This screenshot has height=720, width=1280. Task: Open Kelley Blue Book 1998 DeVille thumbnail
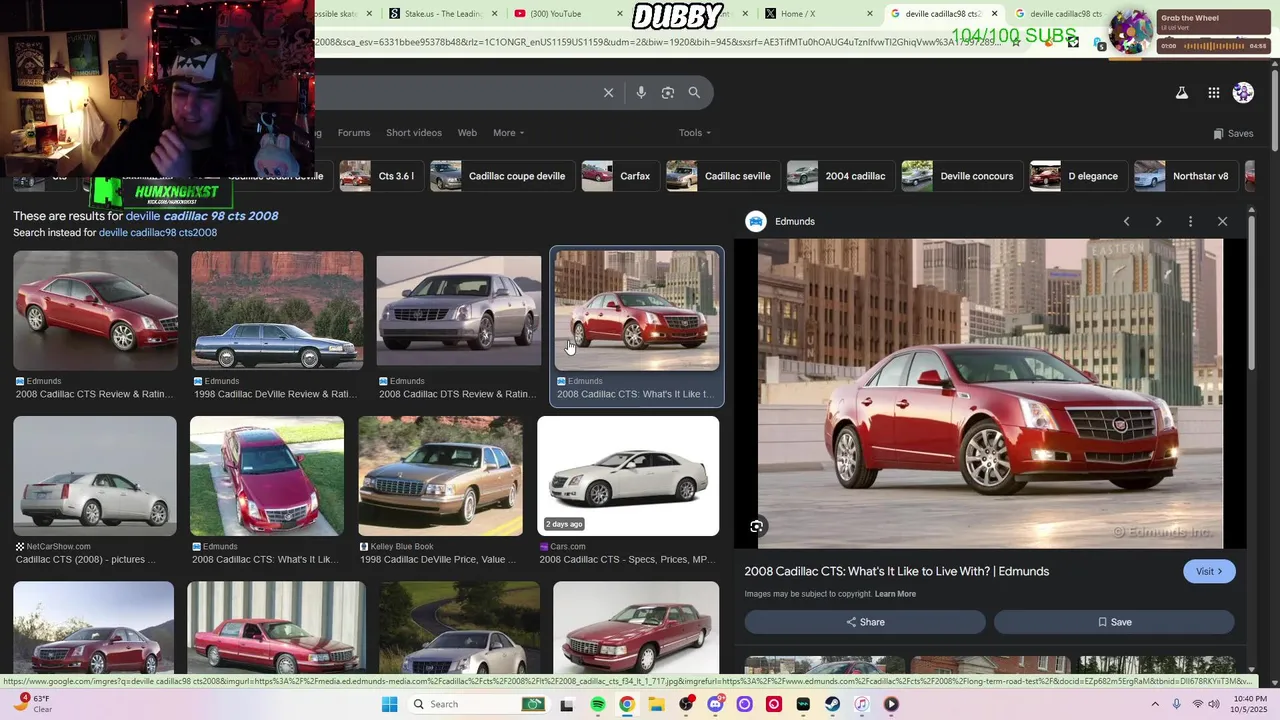(x=440, y=476)
